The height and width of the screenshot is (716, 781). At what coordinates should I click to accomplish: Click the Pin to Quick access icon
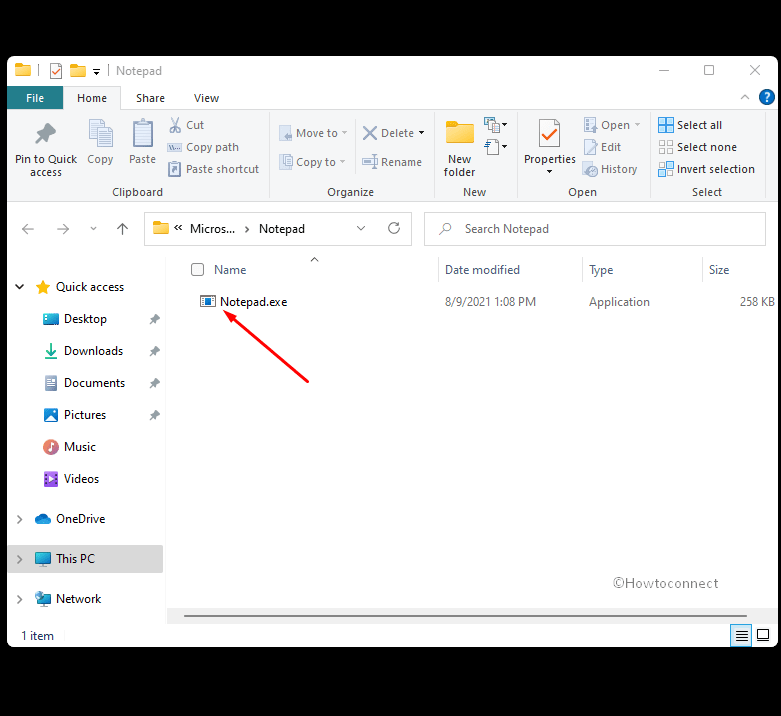(46, 134)
